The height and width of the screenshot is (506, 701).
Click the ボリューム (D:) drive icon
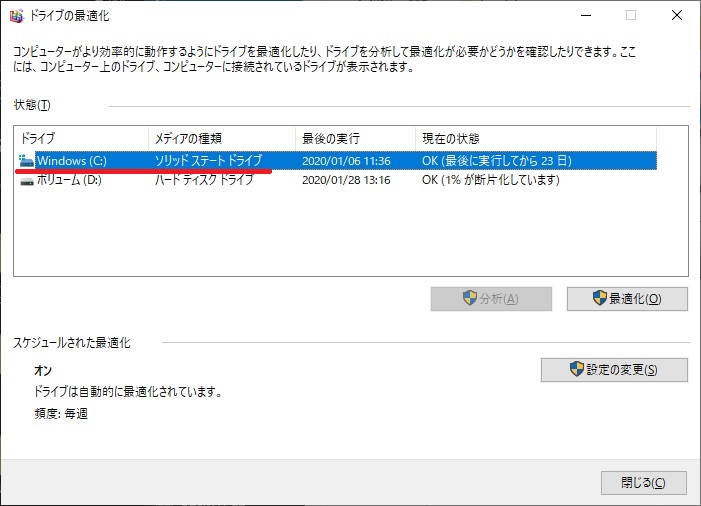pos(26,181)
